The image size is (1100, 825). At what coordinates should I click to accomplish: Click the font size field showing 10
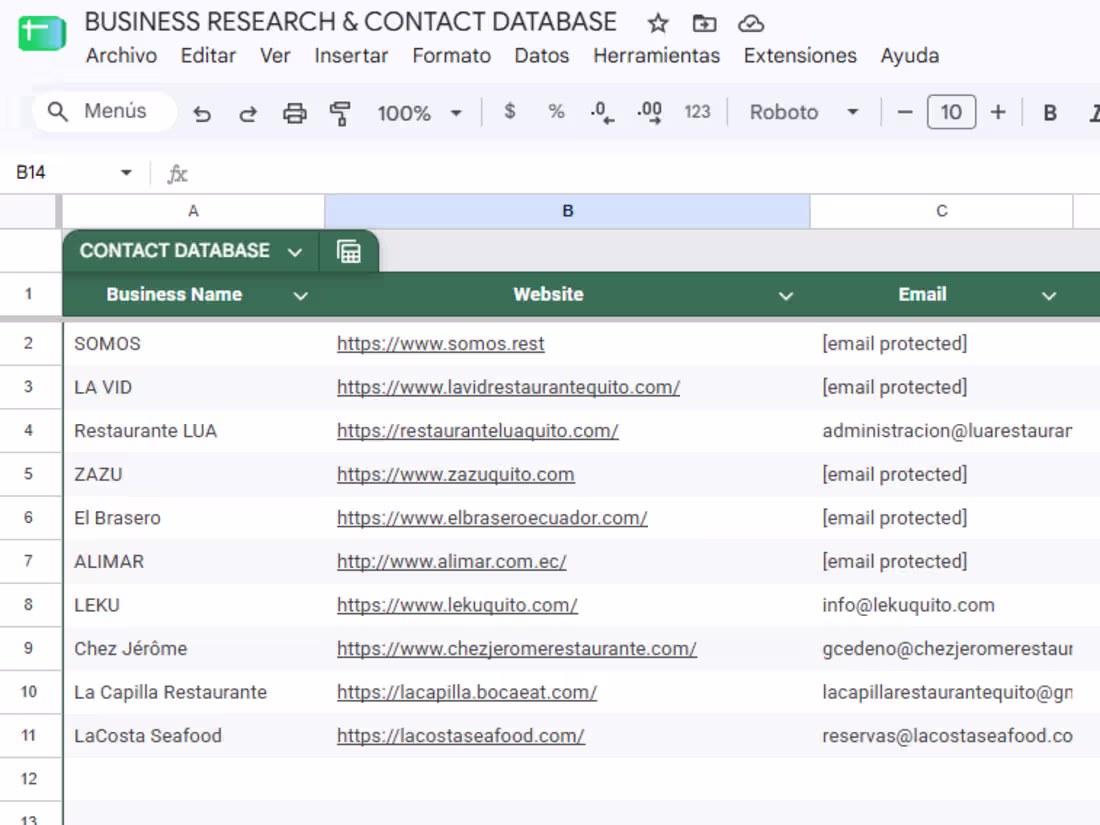point(951,112)
